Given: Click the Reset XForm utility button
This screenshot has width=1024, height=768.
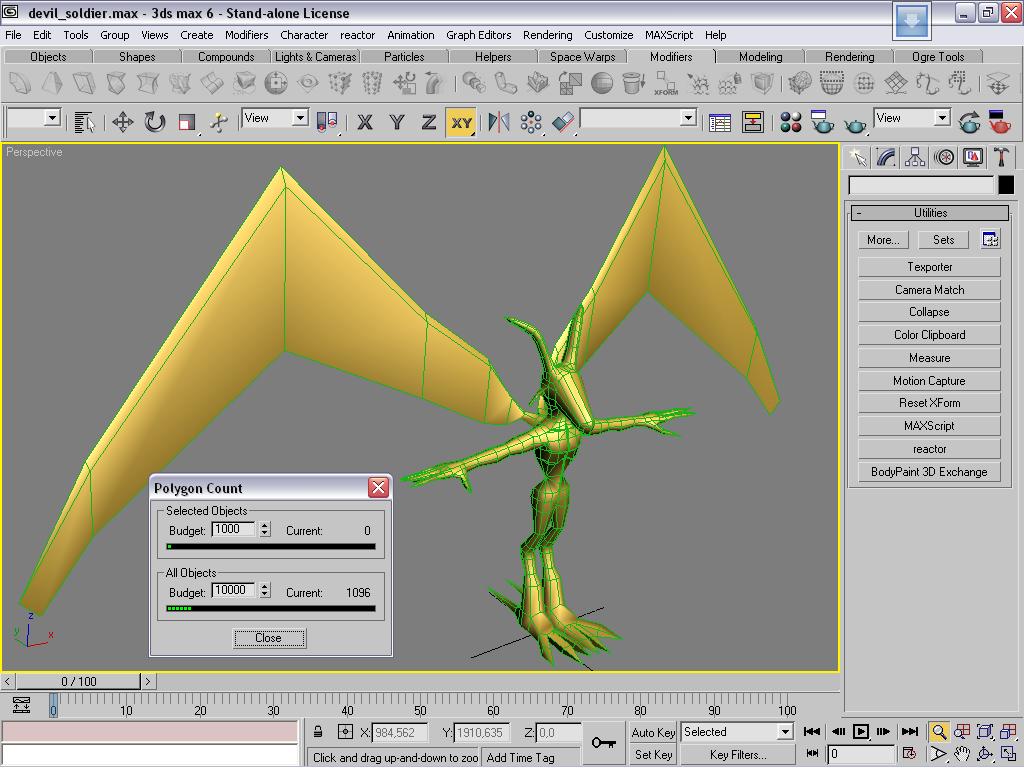Looking at the screenshot, I should click(929, 403).
